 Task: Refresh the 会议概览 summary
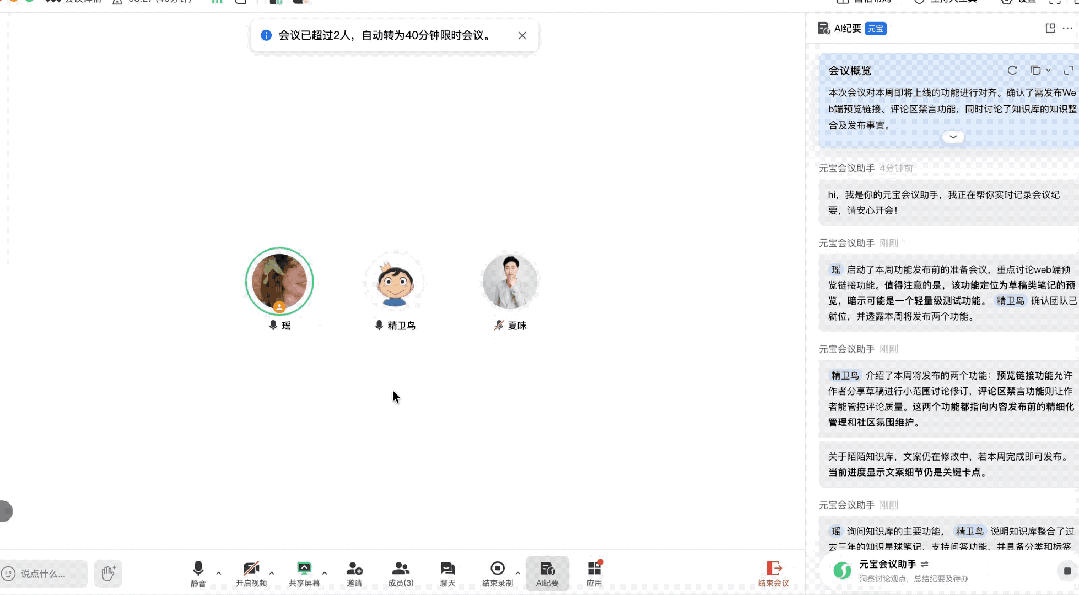coord(1012,70)
